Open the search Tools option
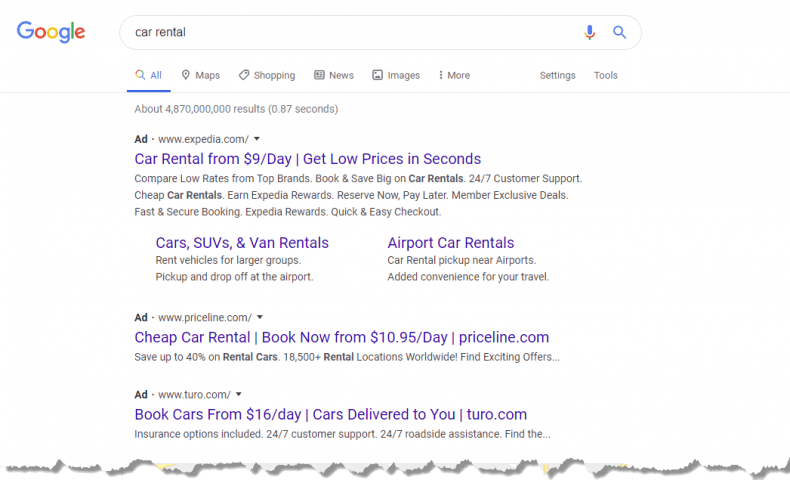 coord(605,75)
